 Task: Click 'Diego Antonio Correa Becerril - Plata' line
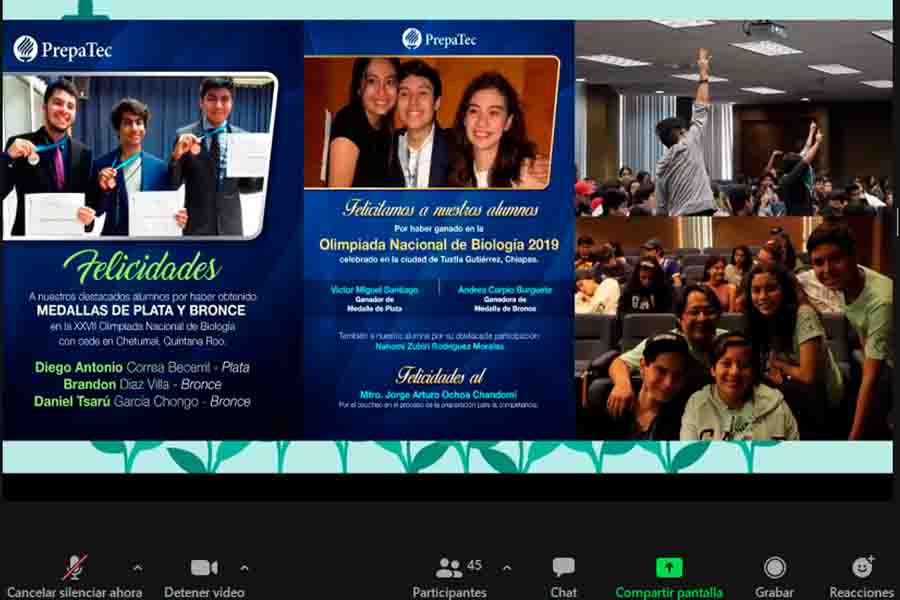[142, 367]
